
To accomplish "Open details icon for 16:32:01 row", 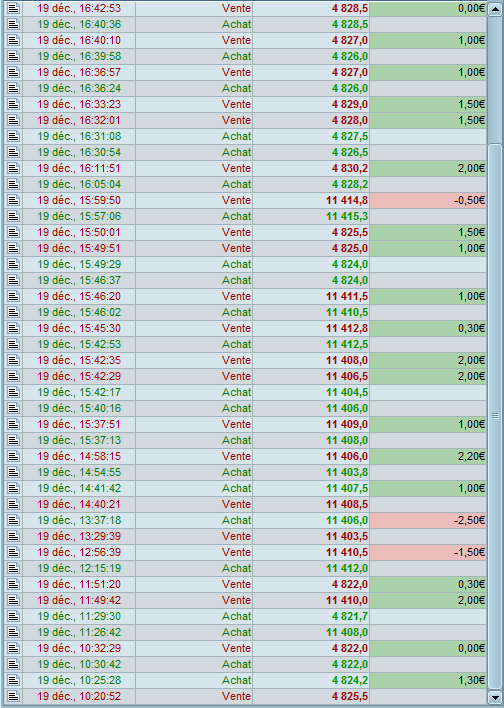I will [x=14, y=120].
